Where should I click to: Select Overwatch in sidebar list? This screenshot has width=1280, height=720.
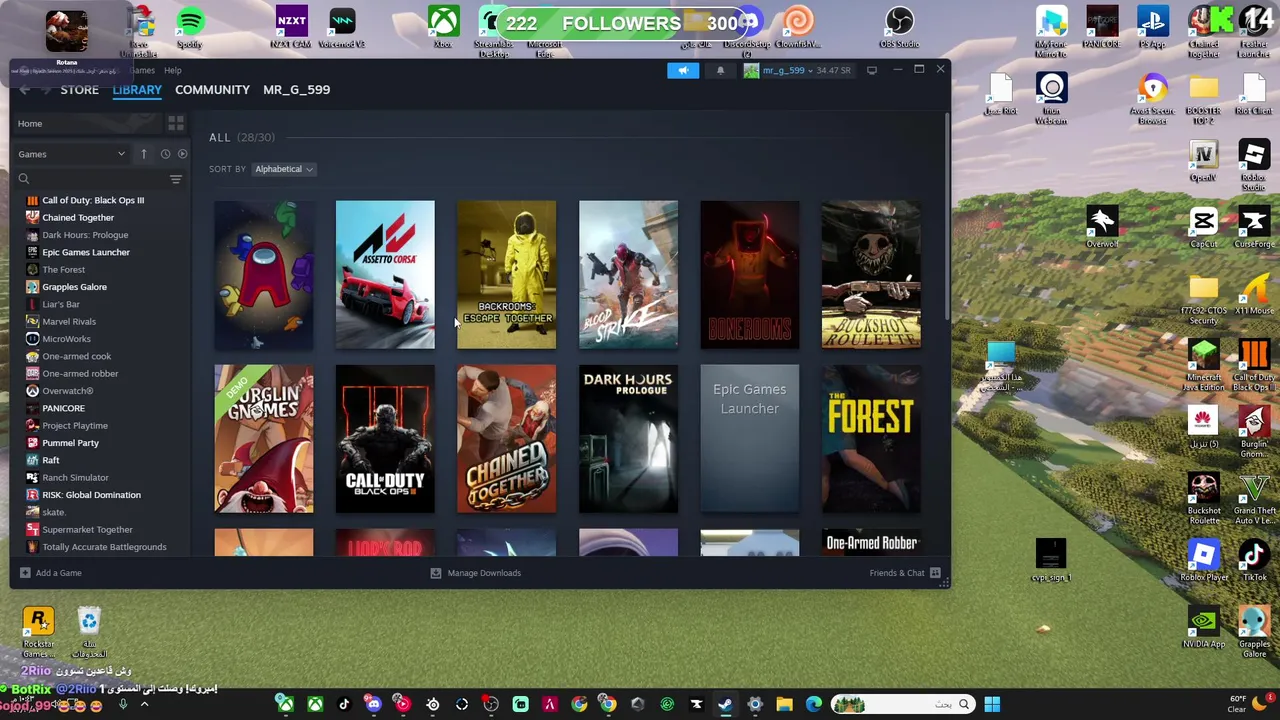coord(67,391)
